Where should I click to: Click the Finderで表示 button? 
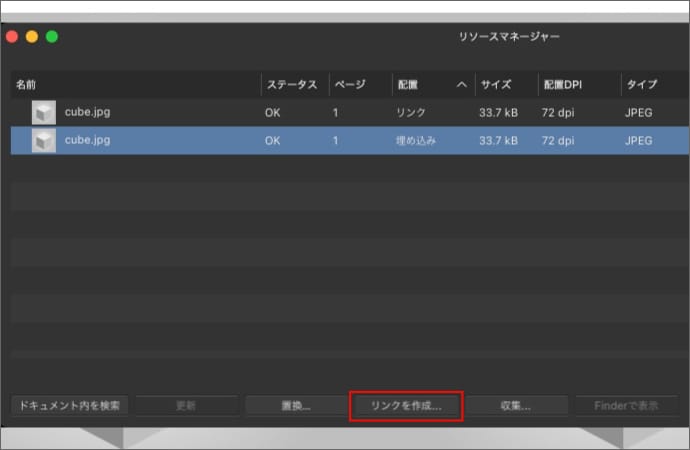pyautogui.click(x=626, y=406)
